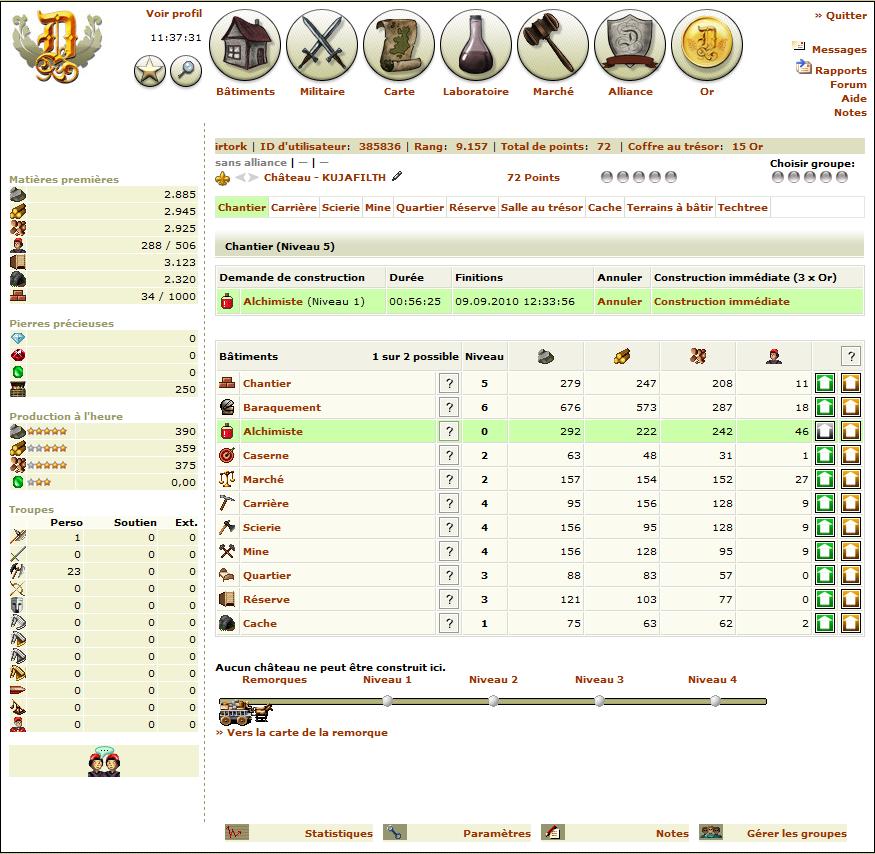This screenshot has width=875, height=854.
Task: Click the green upgrade arrow for Caserne
Action: [825, 455]
